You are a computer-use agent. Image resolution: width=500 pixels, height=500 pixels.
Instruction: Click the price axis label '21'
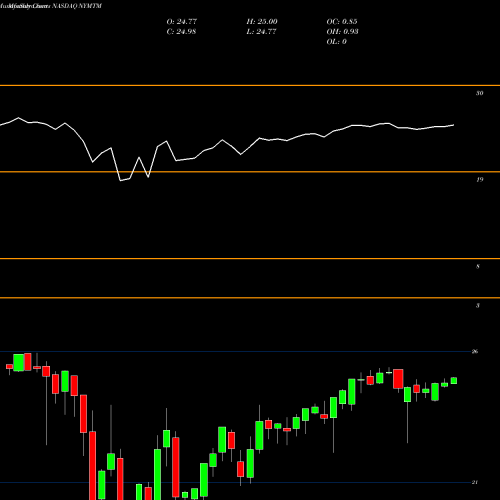coord(475,482)
